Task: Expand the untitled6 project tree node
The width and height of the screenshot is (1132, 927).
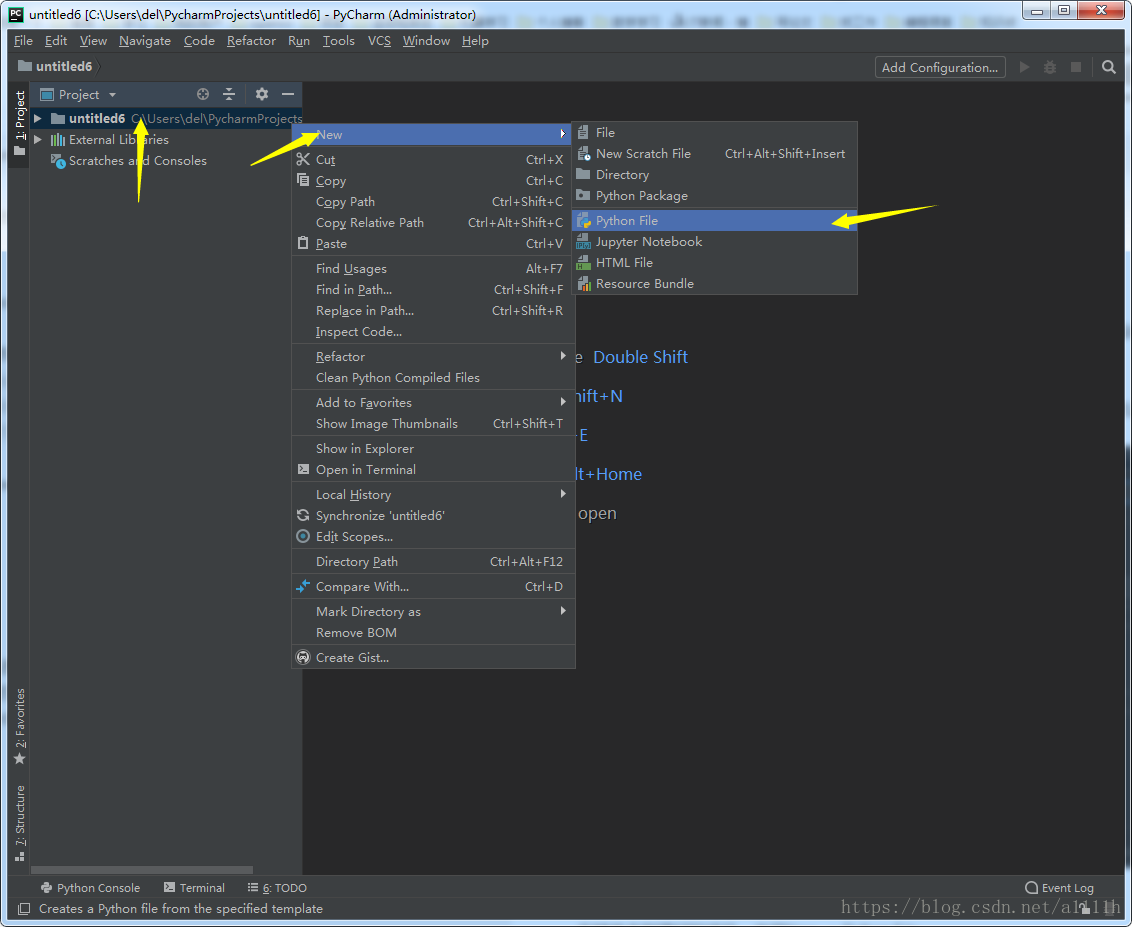Action: (38, 118)
